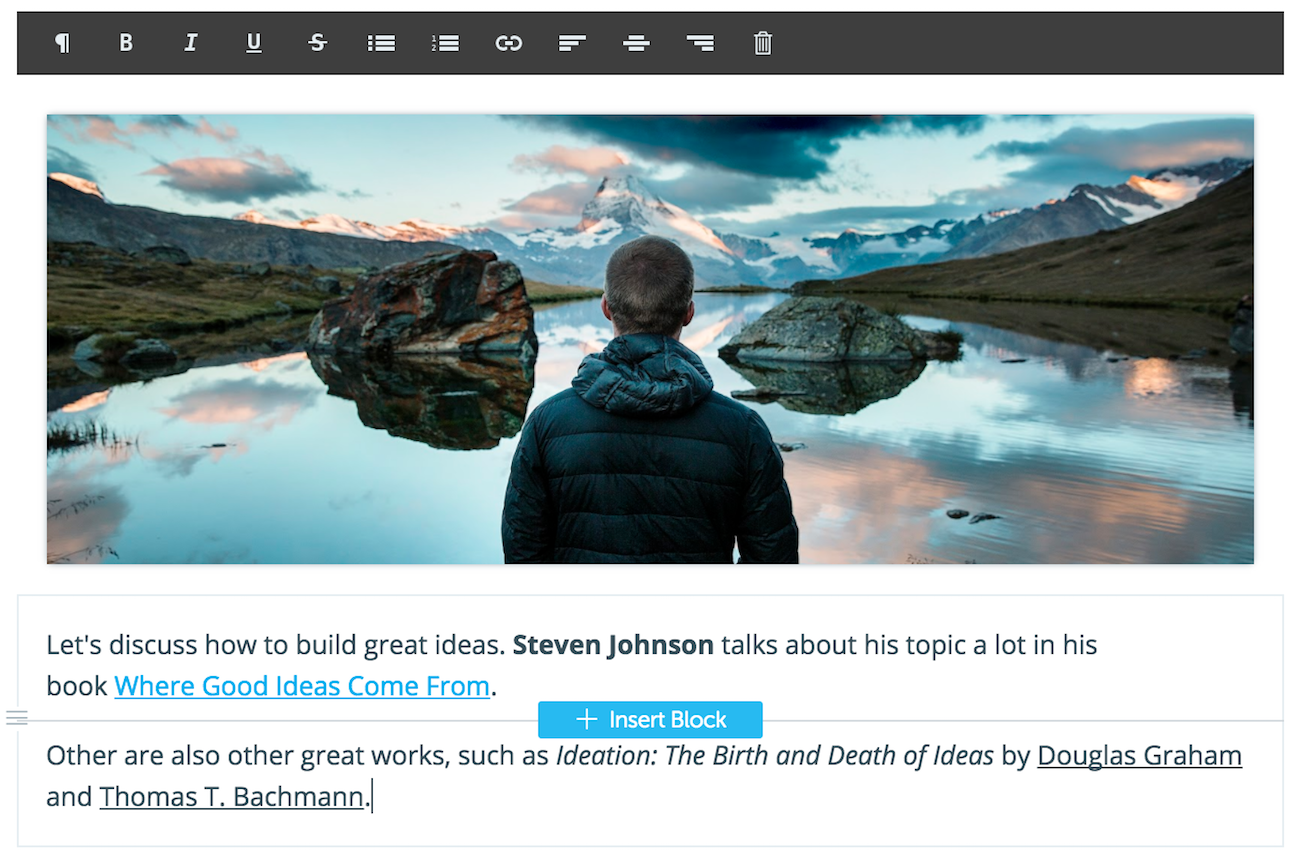1300x867 pixels.
Task: Click on the italic book title text
Action: pos(775,756)
